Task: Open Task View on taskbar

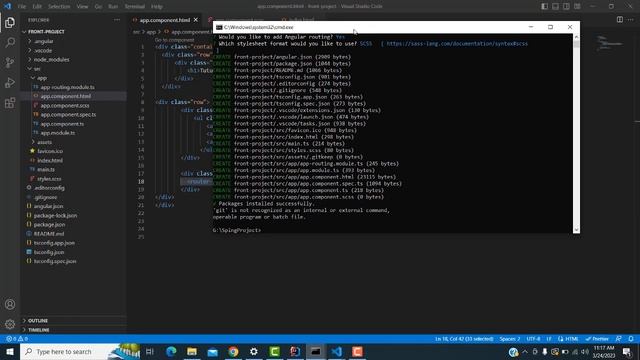Action: [150, 351]
